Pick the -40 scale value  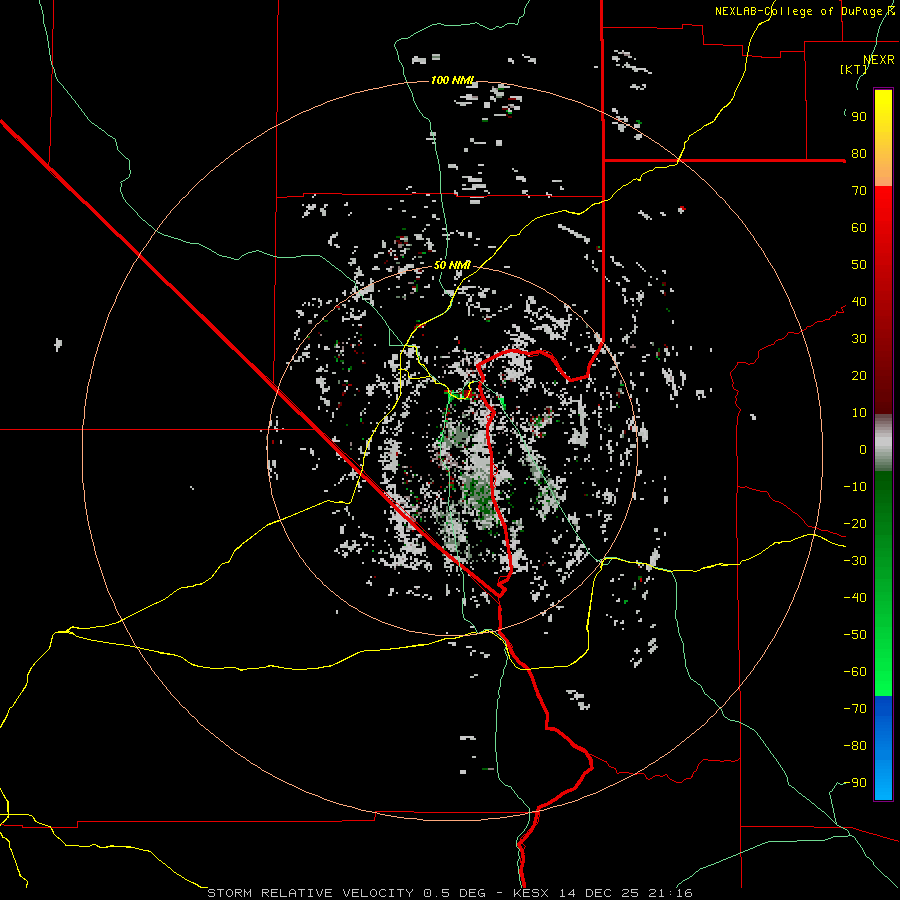click(x=855, y=598)
